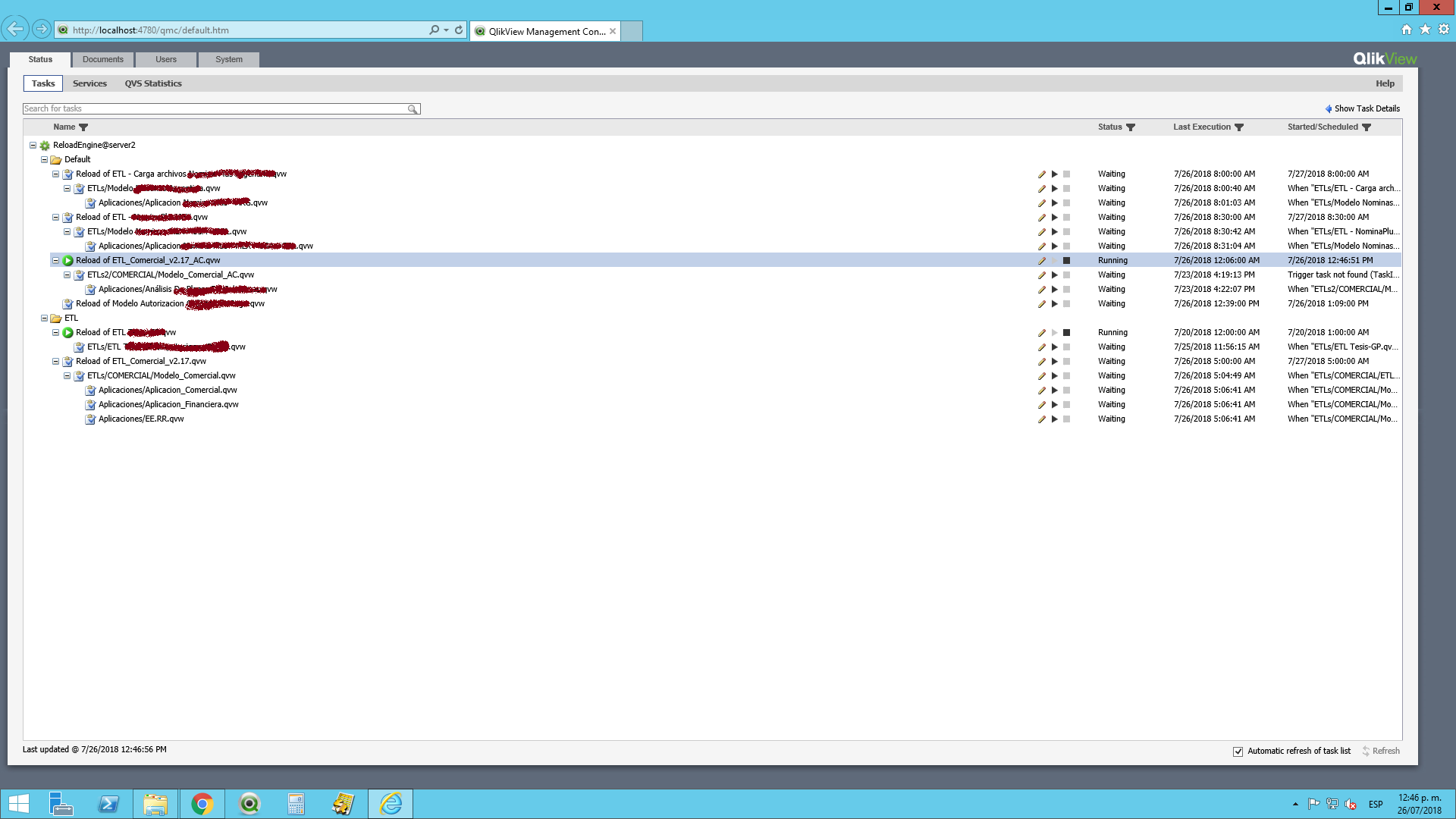1456x819 pixels.
Task: Start the Aplicaciones/Aplicacion_Comercial.qvw task
Action: point(1054,391)
